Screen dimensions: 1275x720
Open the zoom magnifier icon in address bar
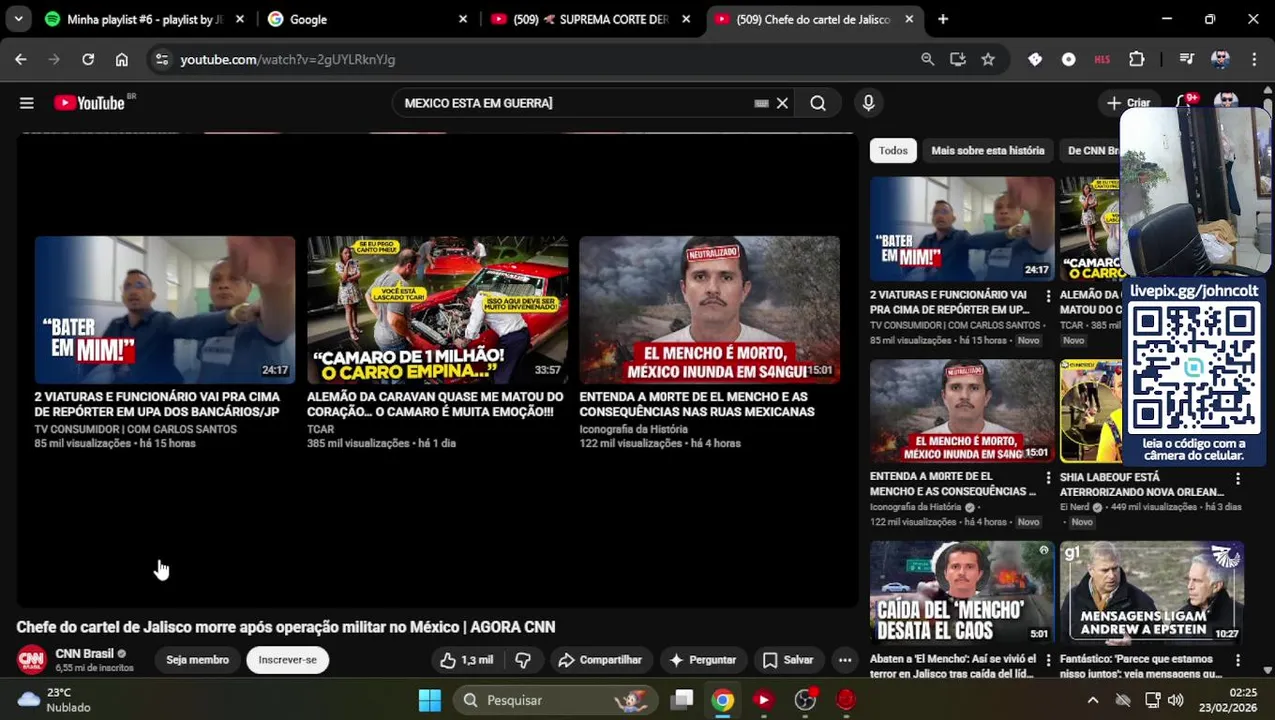(928, 60)
